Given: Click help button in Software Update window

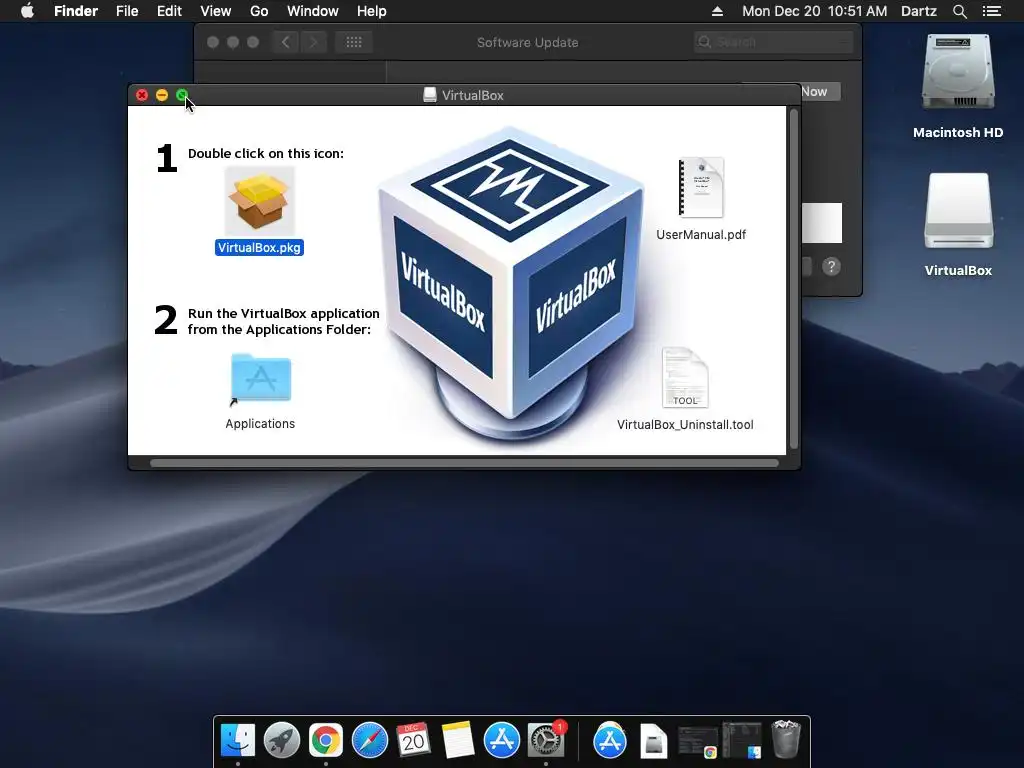Looking at the screenshot, I should pos(831,266).
